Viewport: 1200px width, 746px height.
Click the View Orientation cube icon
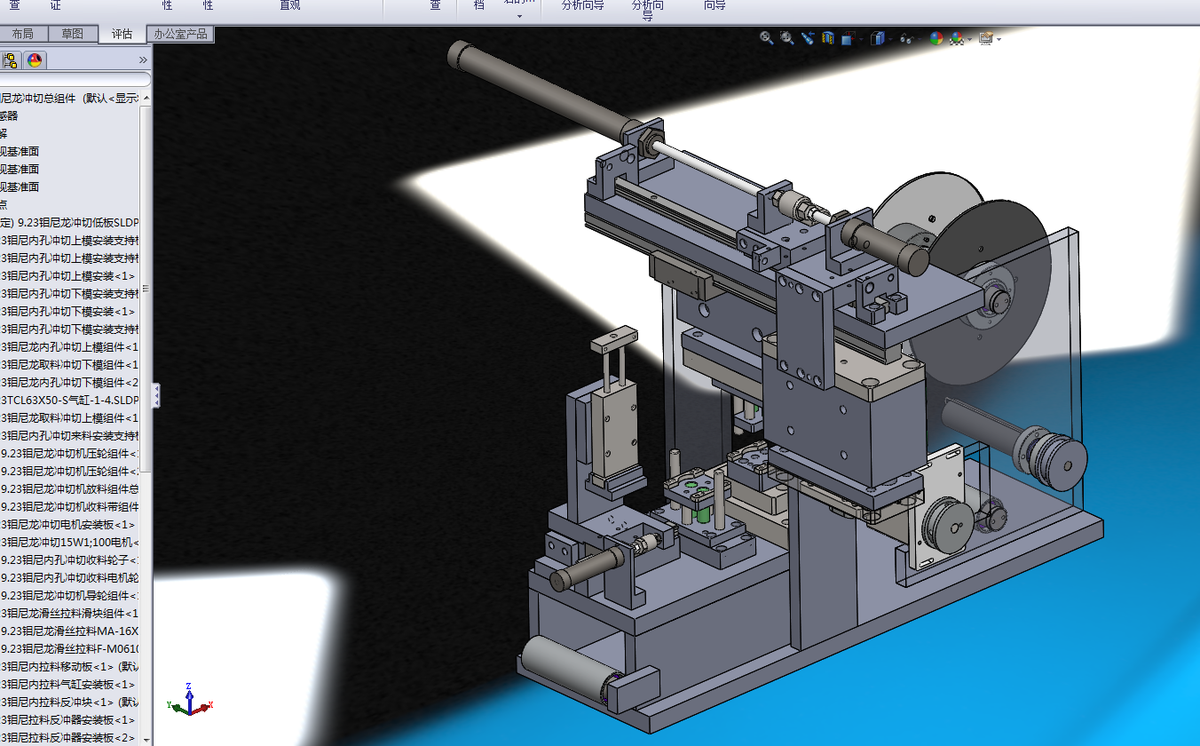point(849,38)
